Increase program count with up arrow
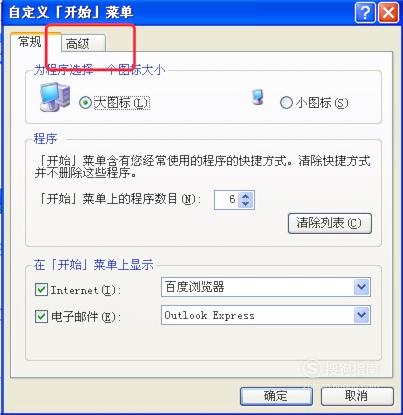This screenshot has width=403, height=415. [246, 196]
